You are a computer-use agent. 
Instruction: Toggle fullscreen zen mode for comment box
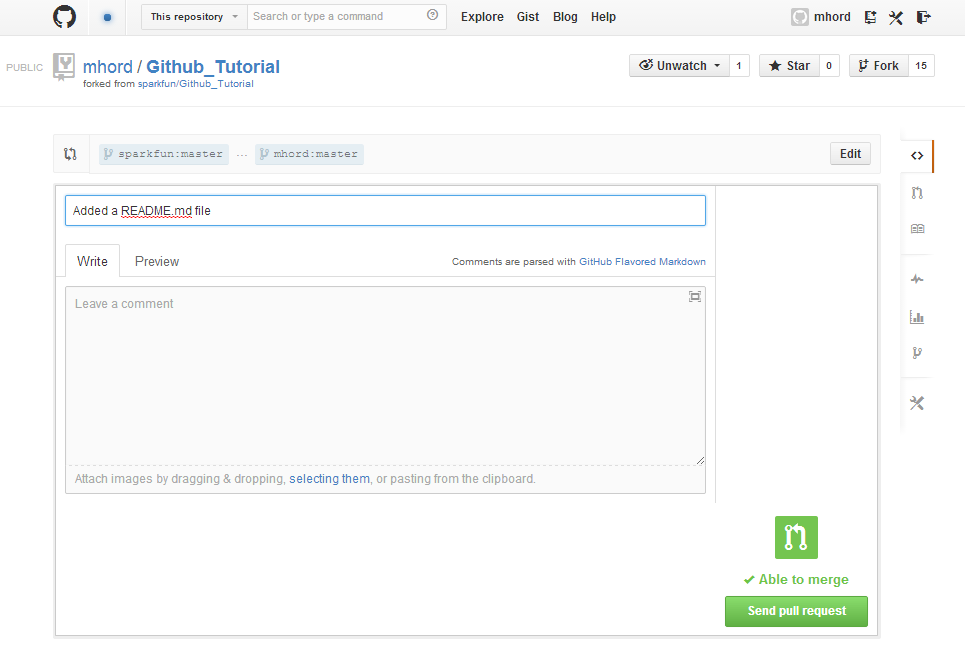695,297
